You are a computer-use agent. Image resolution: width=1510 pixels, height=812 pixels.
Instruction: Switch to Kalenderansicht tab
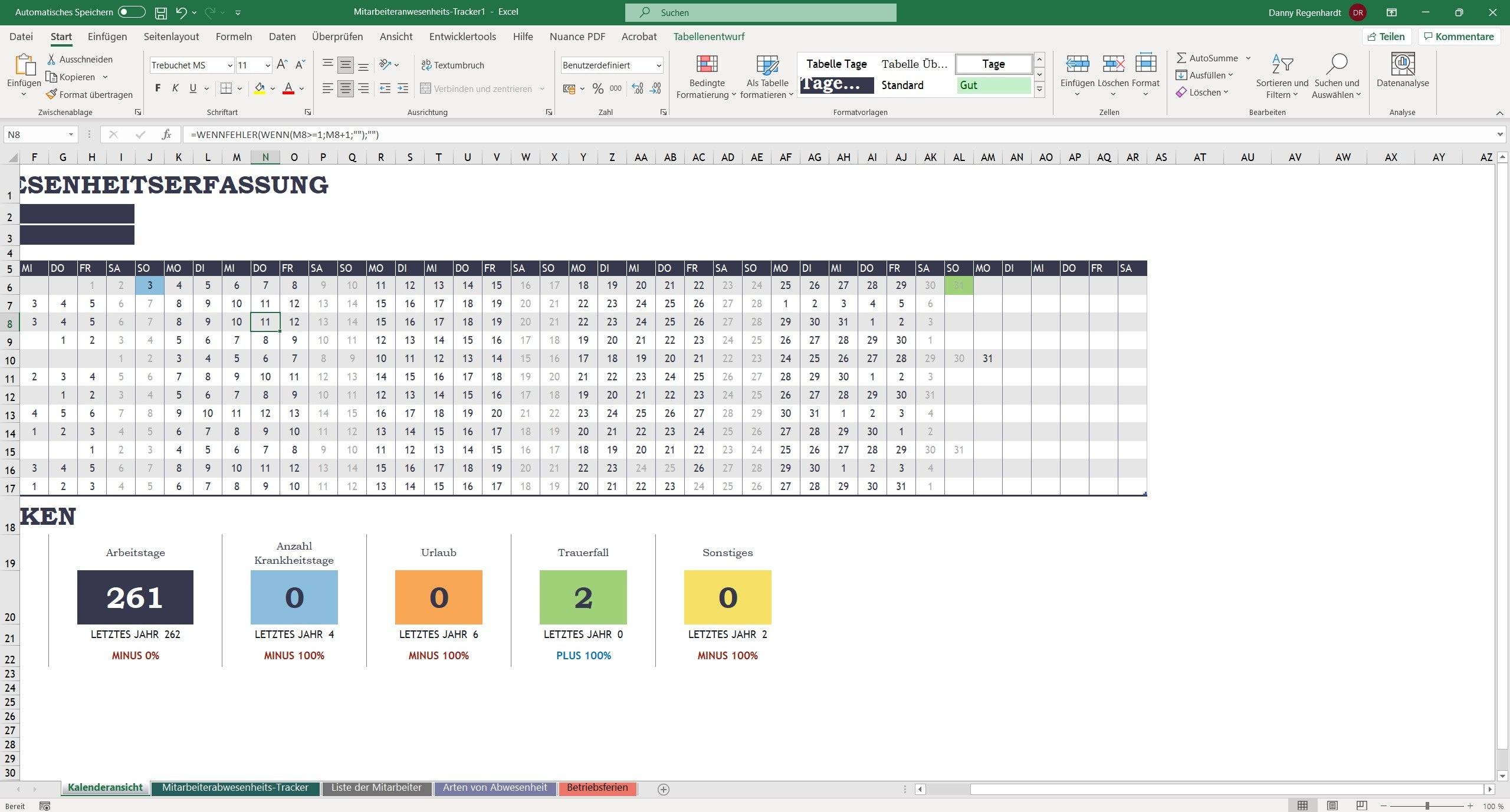pos(108,788)
